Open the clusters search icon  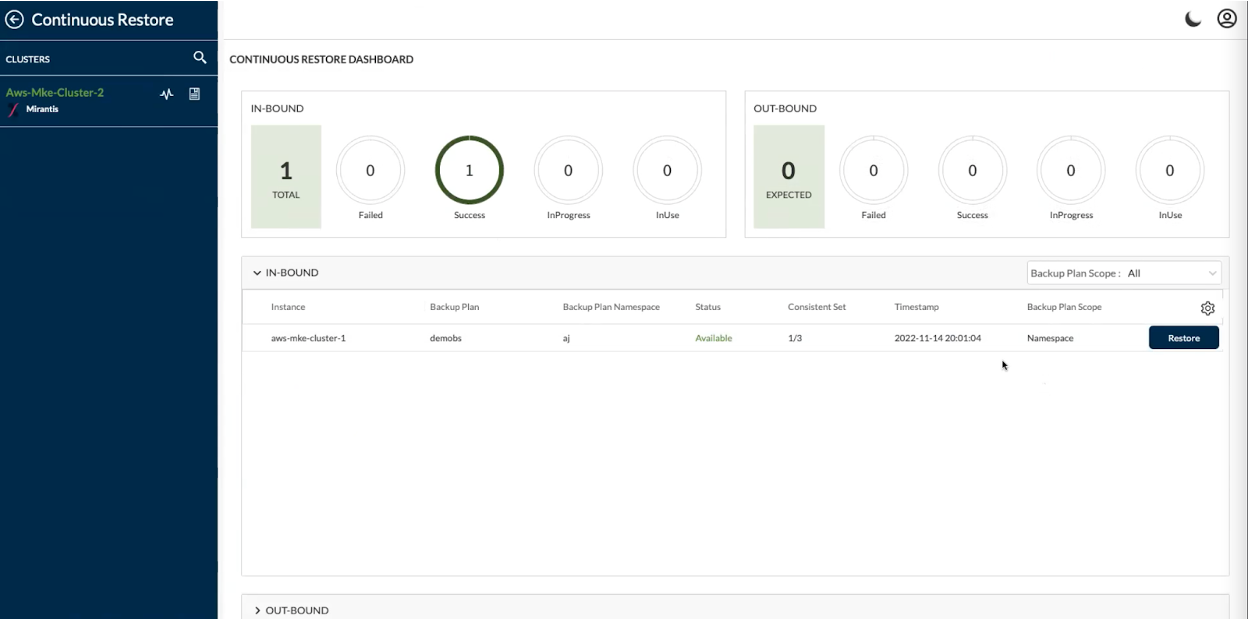coord(200,58)
